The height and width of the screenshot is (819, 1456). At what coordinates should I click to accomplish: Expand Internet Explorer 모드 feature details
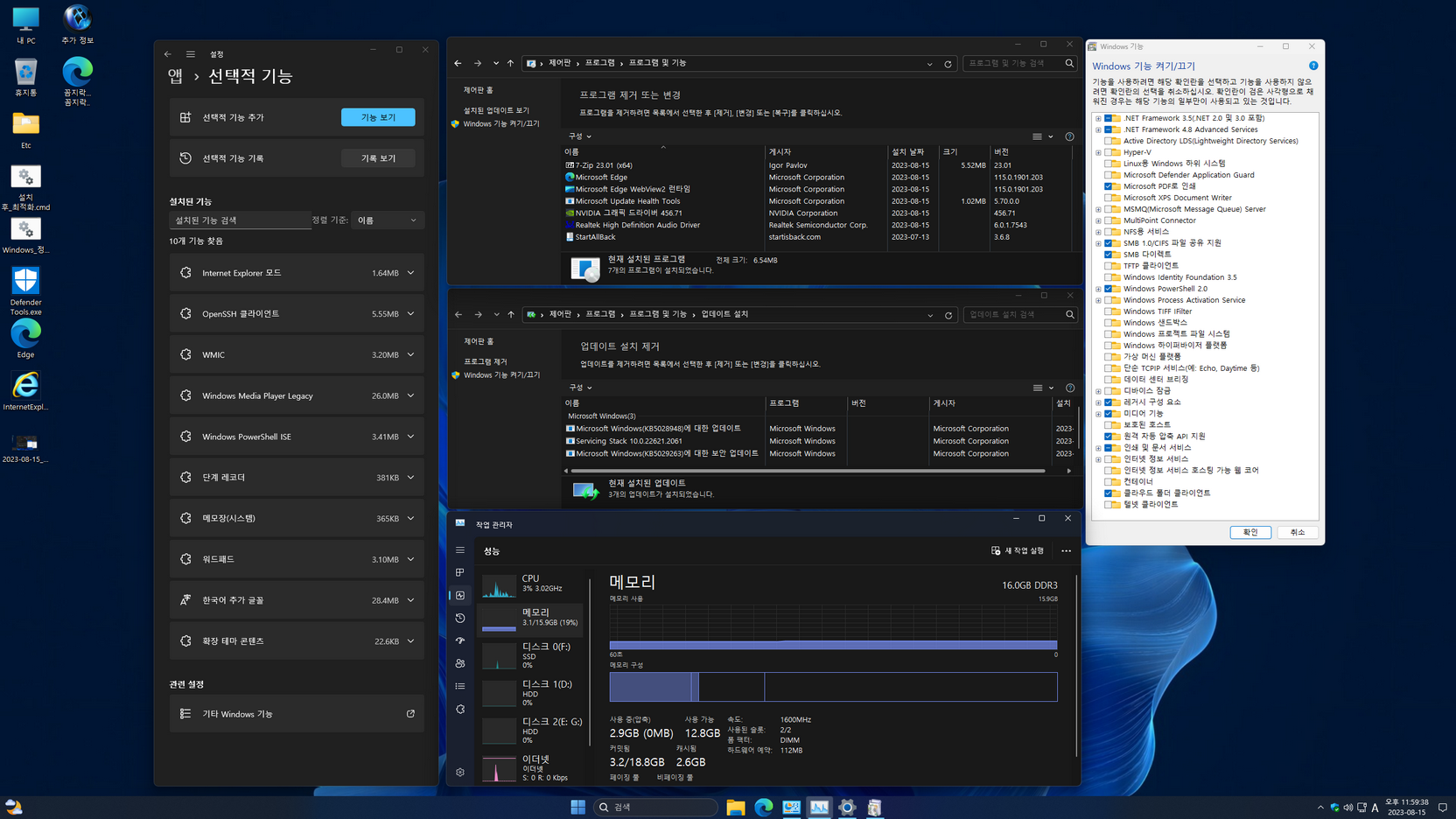coord(410,273)
